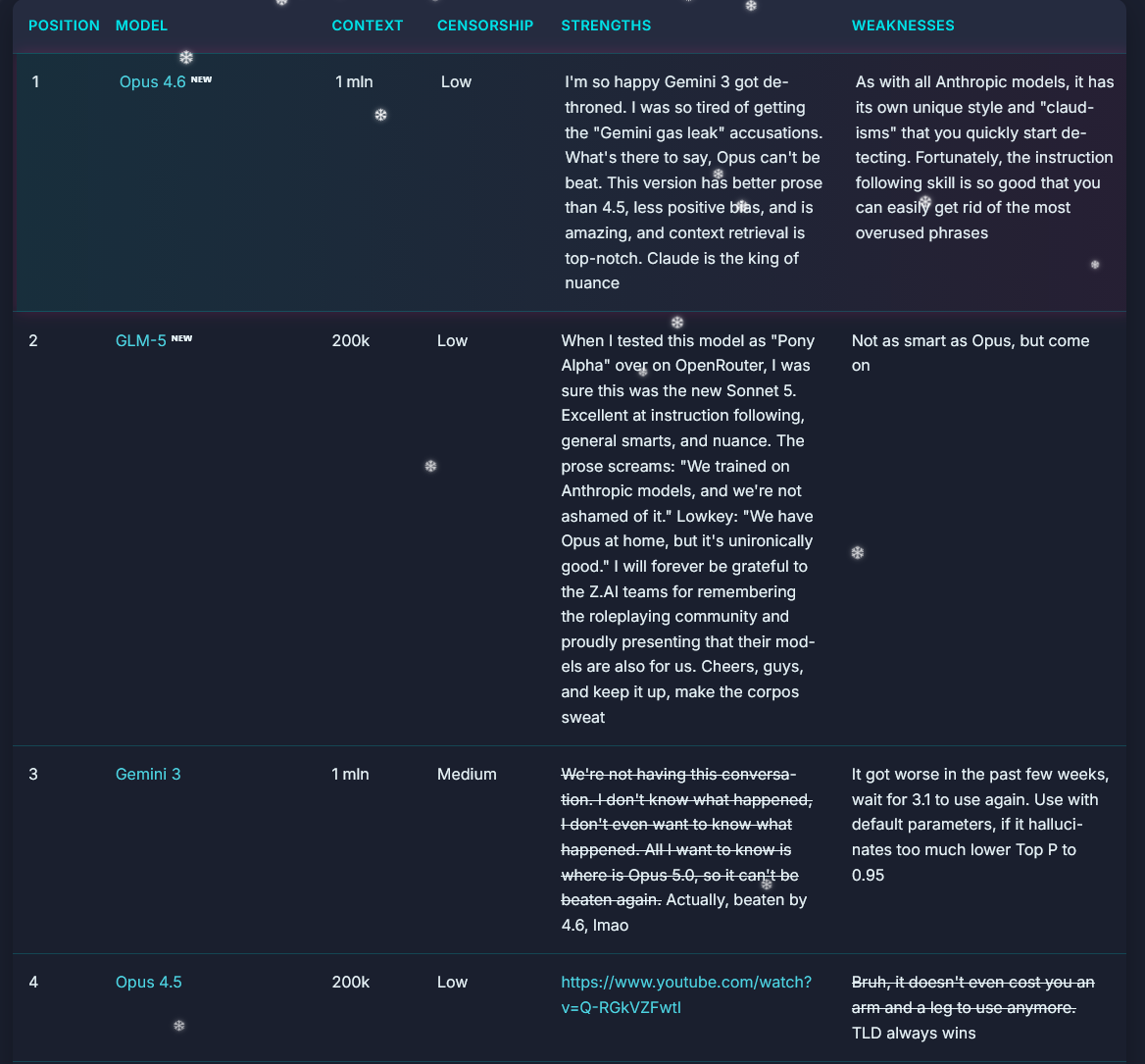This screenshot has height=1064, width=1145.
Task: Click the "When I tested this model as Pony Alpha" text
Action: click(688, 529)
